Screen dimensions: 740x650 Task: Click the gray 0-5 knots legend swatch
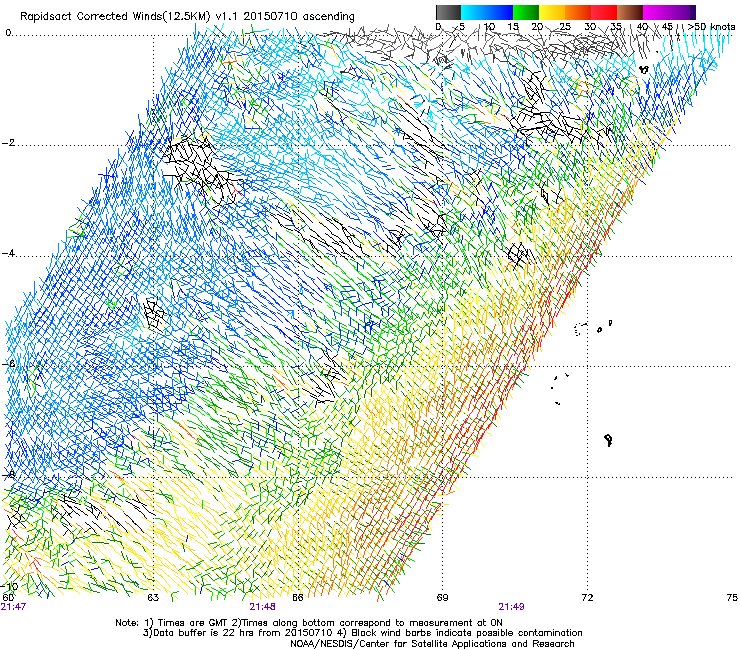point(448,12)
